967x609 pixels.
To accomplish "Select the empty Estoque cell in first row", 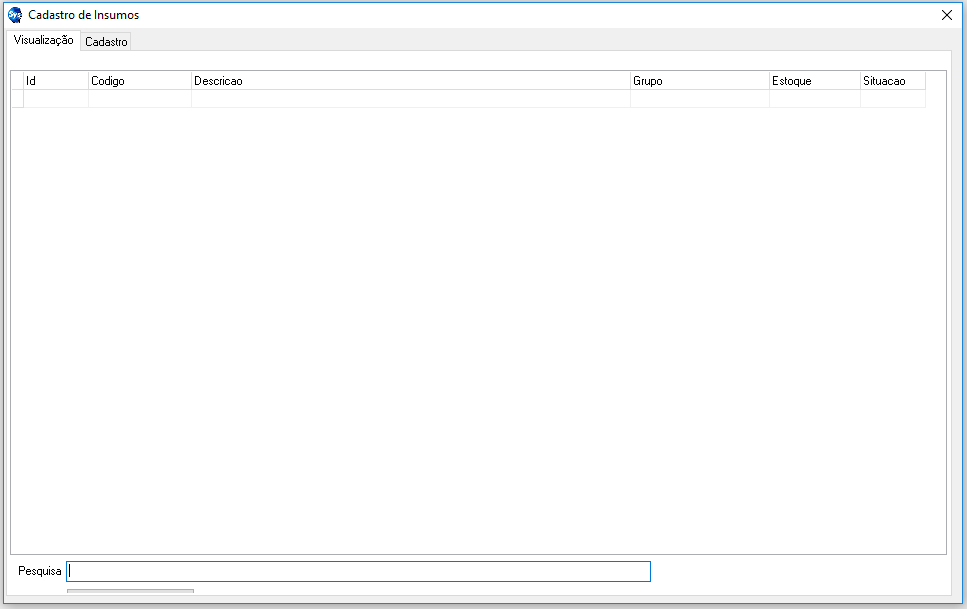I will point(814,99).
